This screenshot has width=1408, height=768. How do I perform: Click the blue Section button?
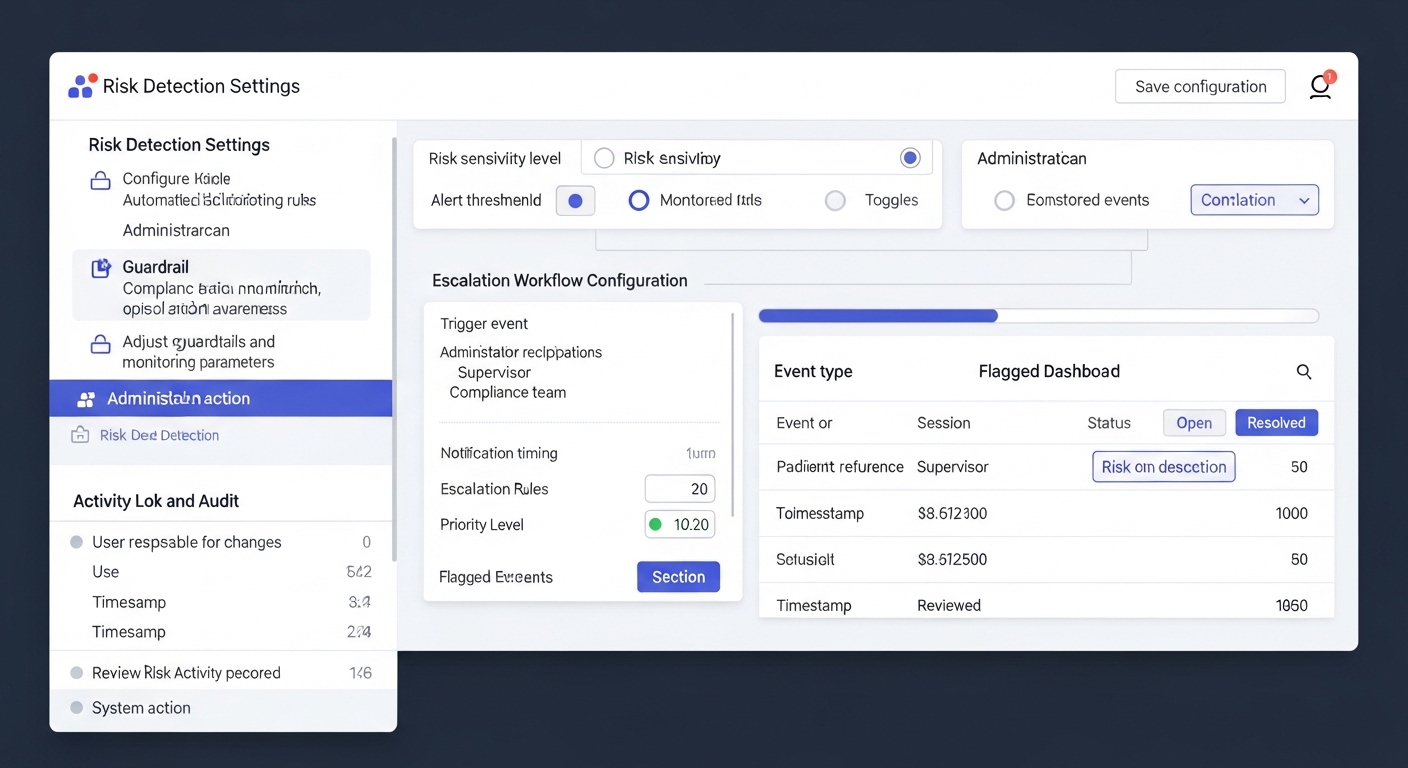(678, 577)
